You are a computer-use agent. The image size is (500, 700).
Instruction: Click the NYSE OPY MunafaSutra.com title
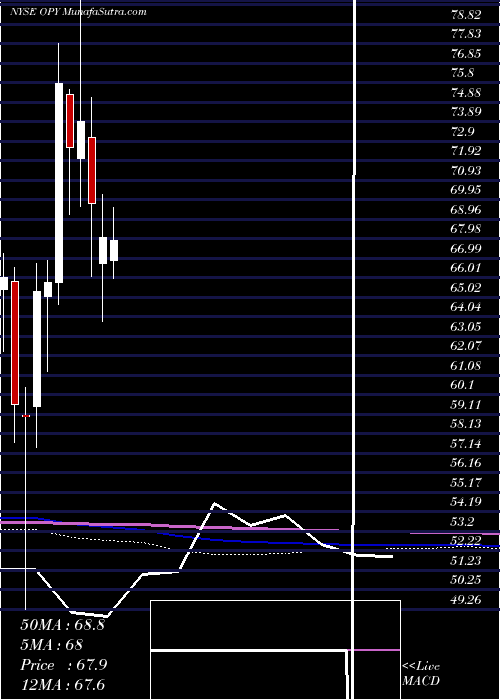(x=79, y=12)
